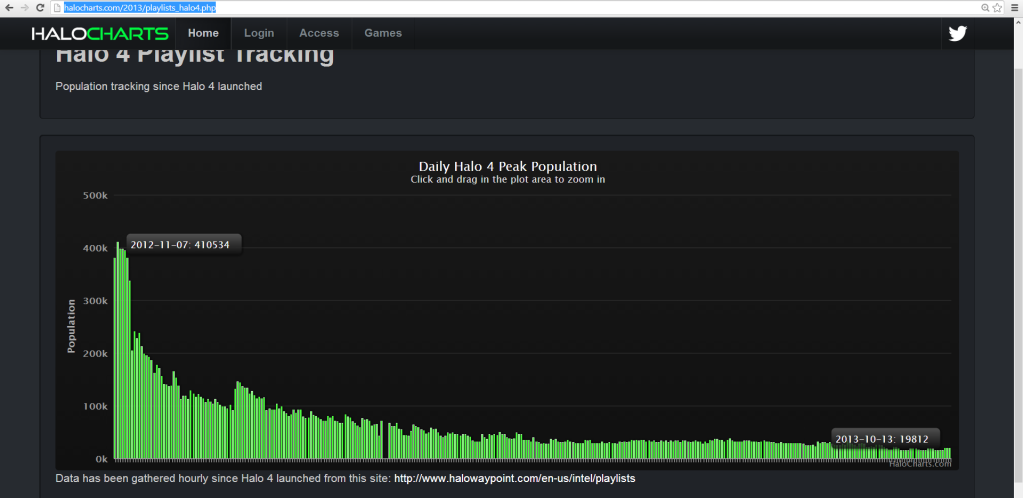This screenshot has height=498, width=1023.
Task: Click the scrollbar up arrow
Action: pyautogui.click(x=1018, y=22)
